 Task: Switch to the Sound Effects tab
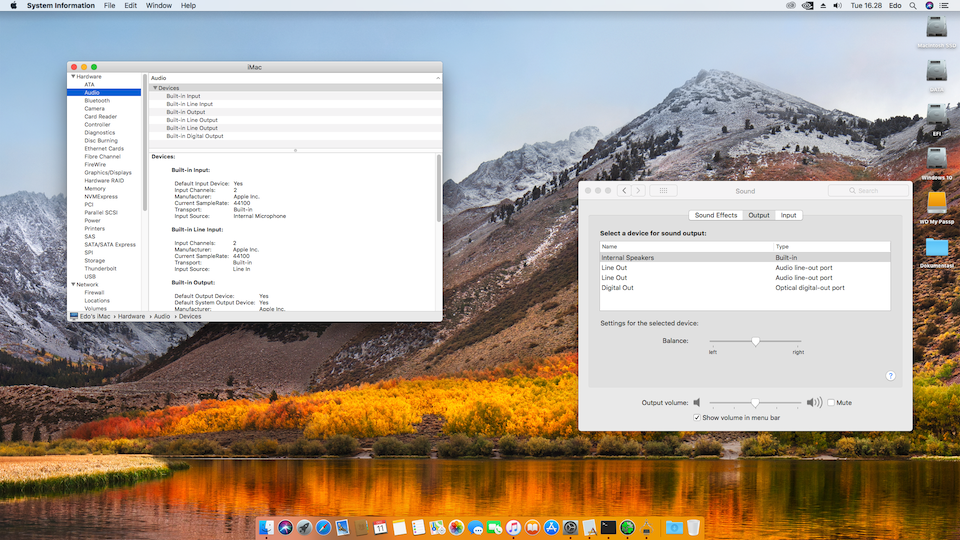716,215
